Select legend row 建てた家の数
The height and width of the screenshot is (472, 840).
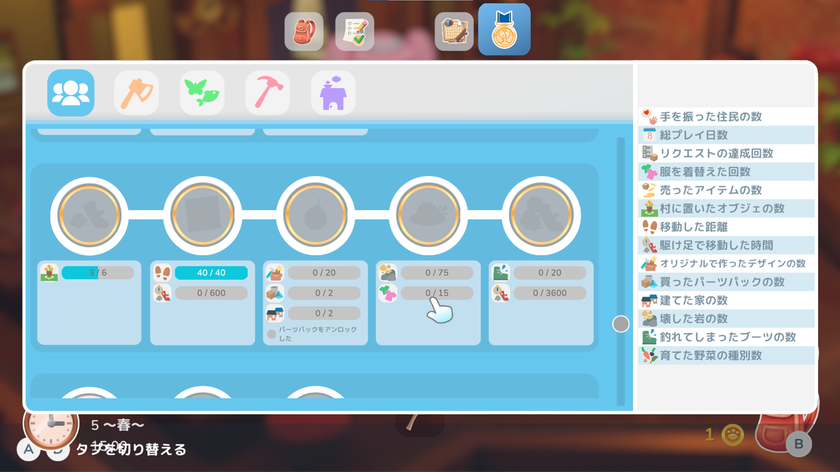[726, 300]
